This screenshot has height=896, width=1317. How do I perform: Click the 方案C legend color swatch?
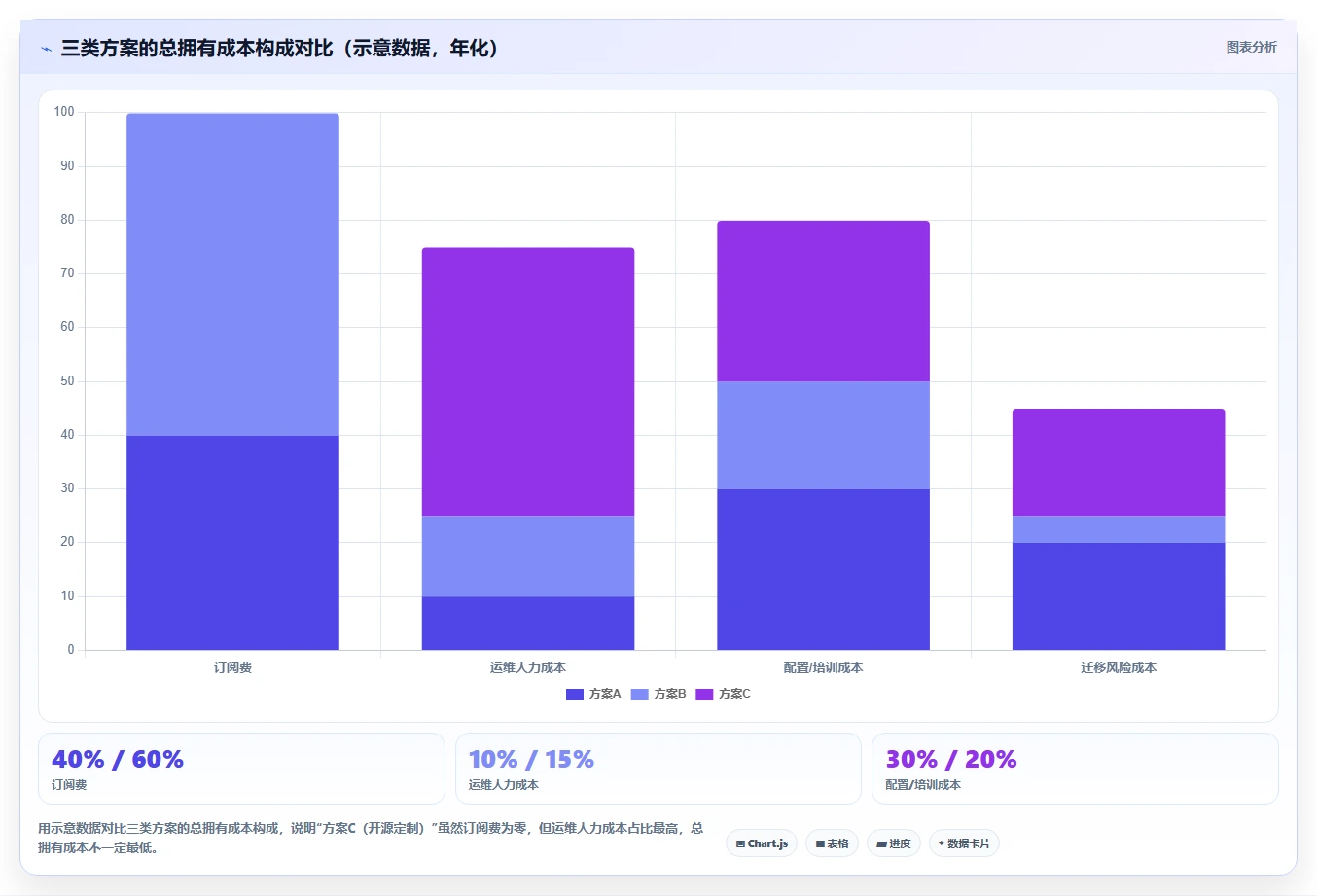click(x=705, y=694)
